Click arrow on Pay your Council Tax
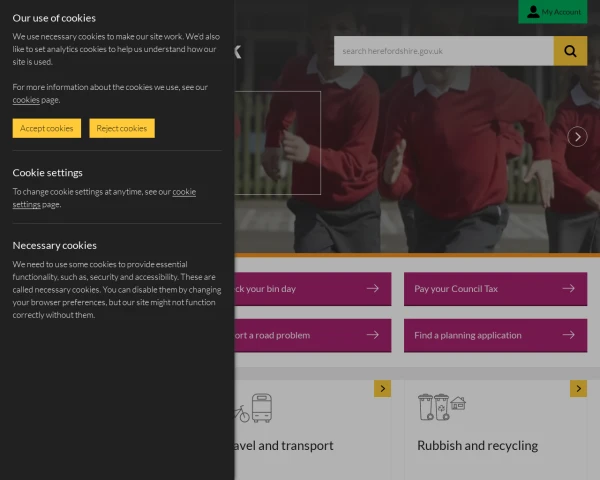This screenshot has height=480, width=600. click(x=569, y=288)
